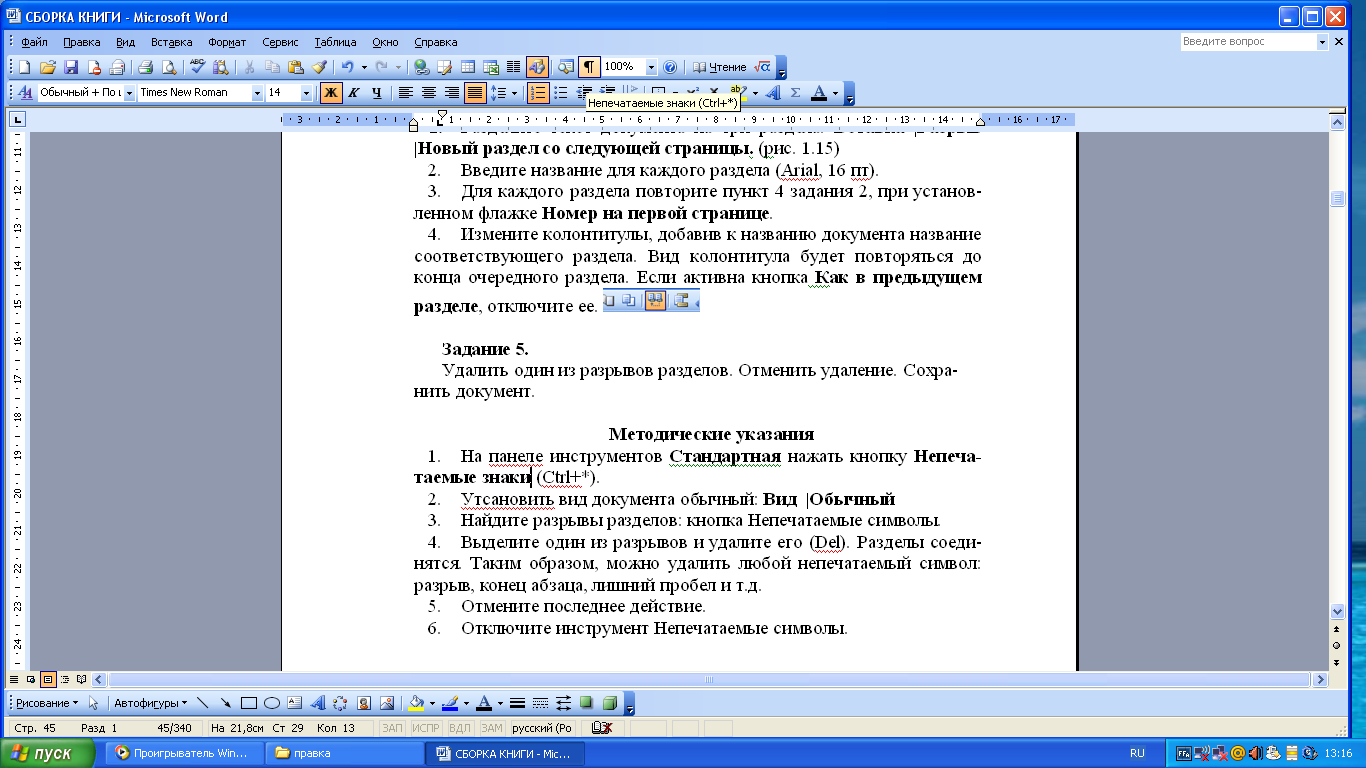Toggle Italic (К) formatting

coord(354,93)
